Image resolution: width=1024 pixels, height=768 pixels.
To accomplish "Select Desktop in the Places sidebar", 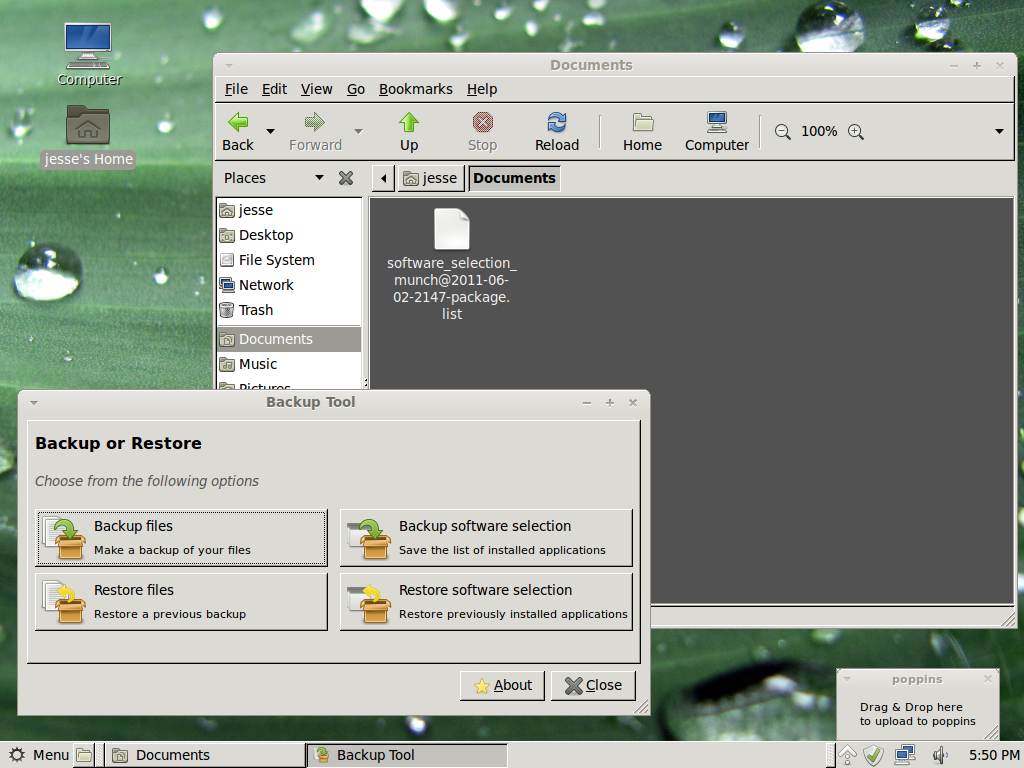I will [x=289, y=235].
